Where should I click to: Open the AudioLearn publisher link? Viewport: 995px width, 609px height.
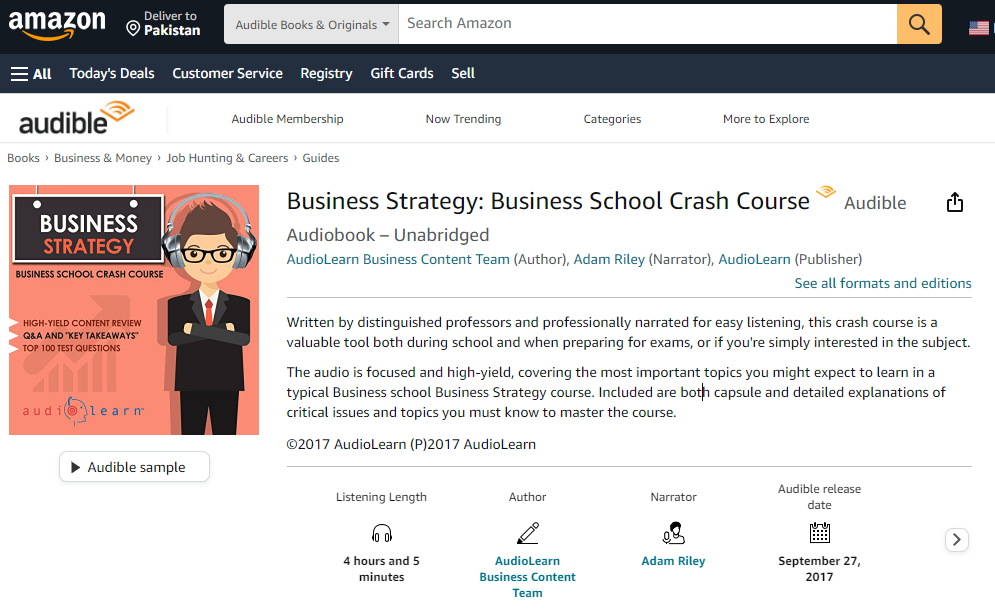(754, 259)
